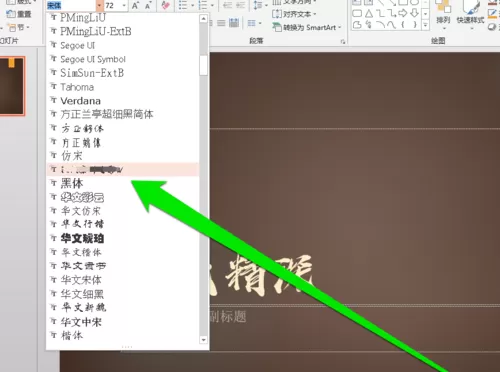Choose the elbow arrow connector shape
Viewport: 500px width, 372px height.
click(391, 13)
